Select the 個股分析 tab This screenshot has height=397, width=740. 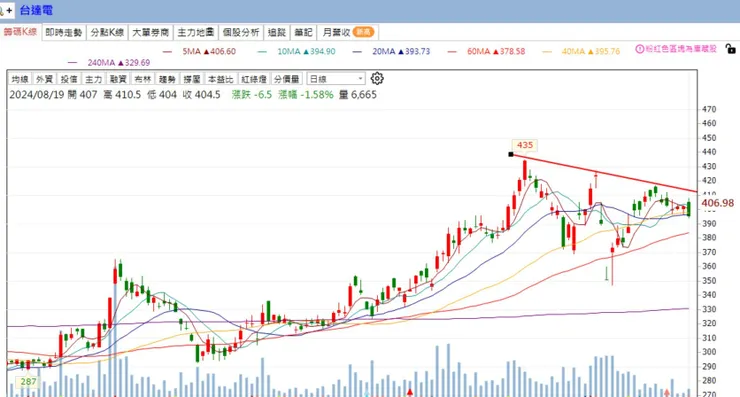[241, 33]
